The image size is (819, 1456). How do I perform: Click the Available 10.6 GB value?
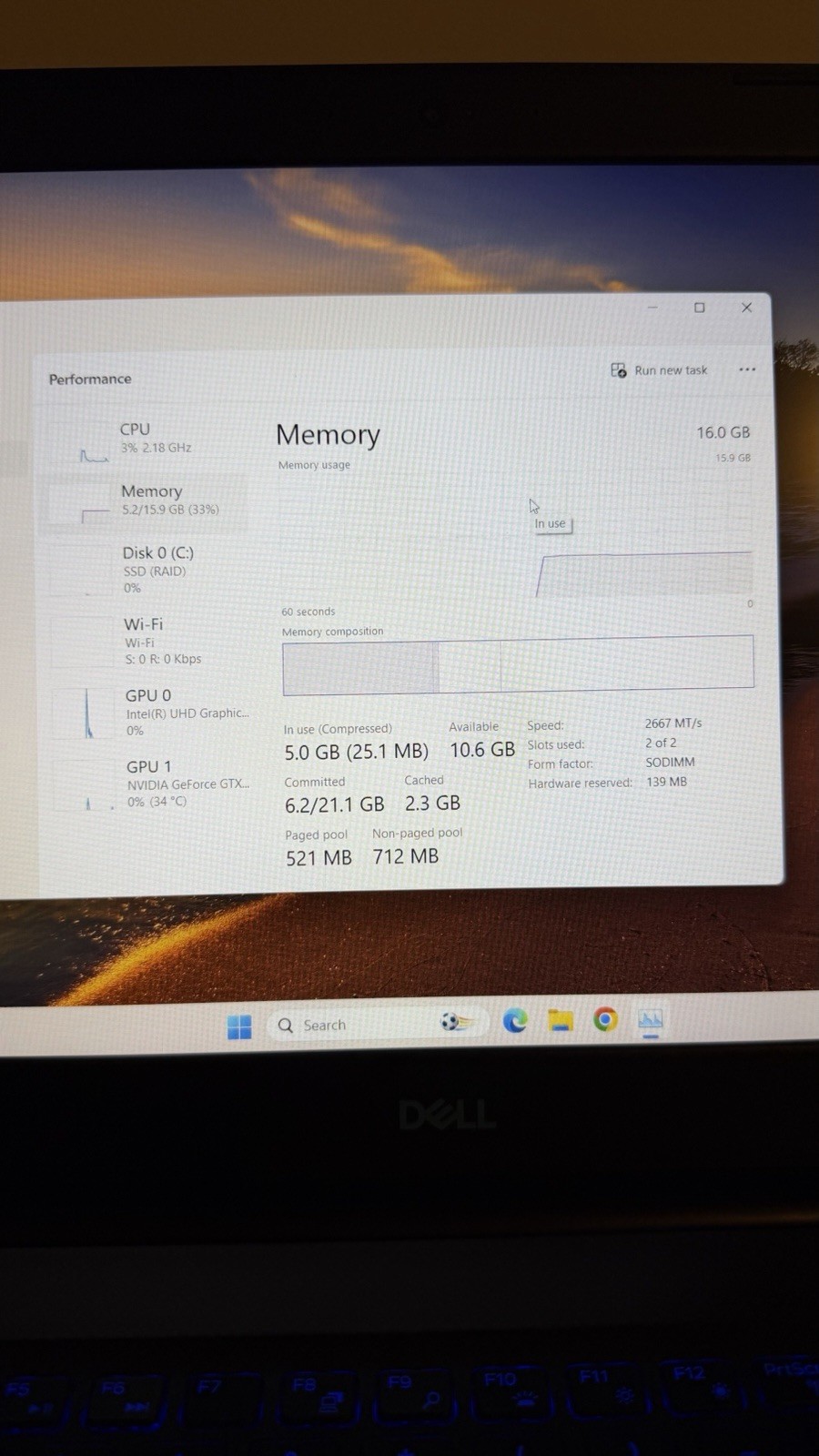482,750
